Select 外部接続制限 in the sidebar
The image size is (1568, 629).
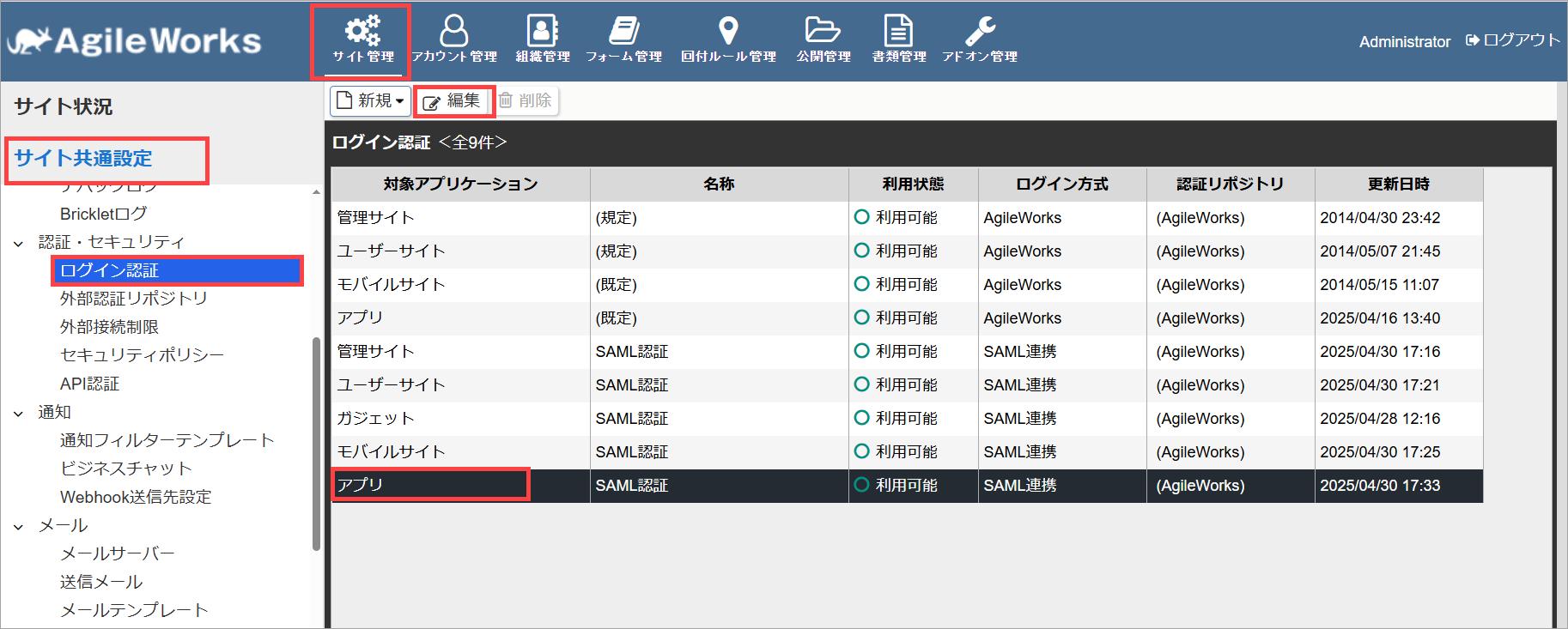(x=109, y=327)
